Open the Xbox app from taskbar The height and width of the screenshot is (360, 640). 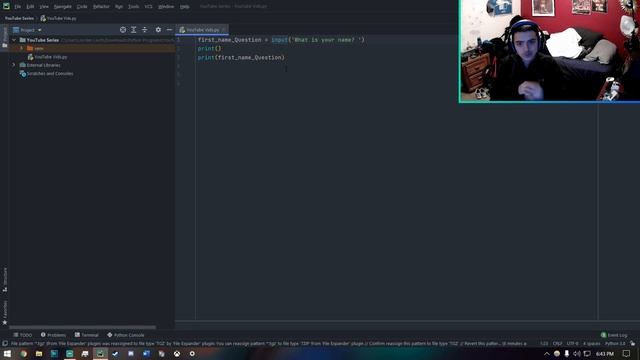pos(177,354)
